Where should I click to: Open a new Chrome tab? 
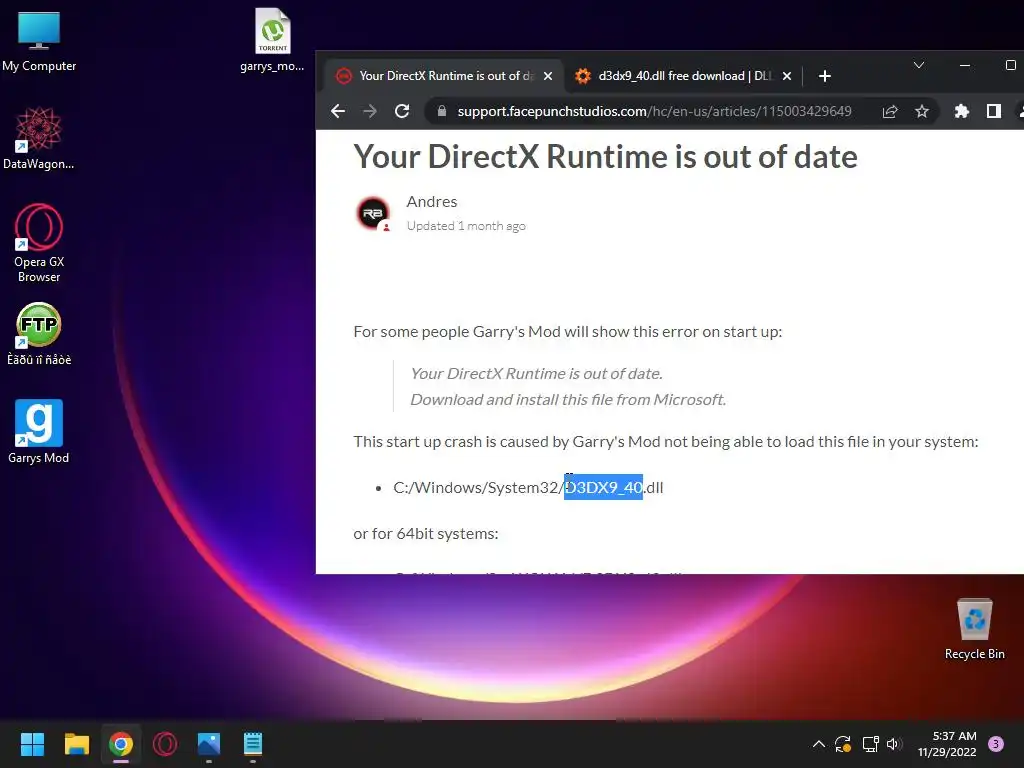point(825,76)
